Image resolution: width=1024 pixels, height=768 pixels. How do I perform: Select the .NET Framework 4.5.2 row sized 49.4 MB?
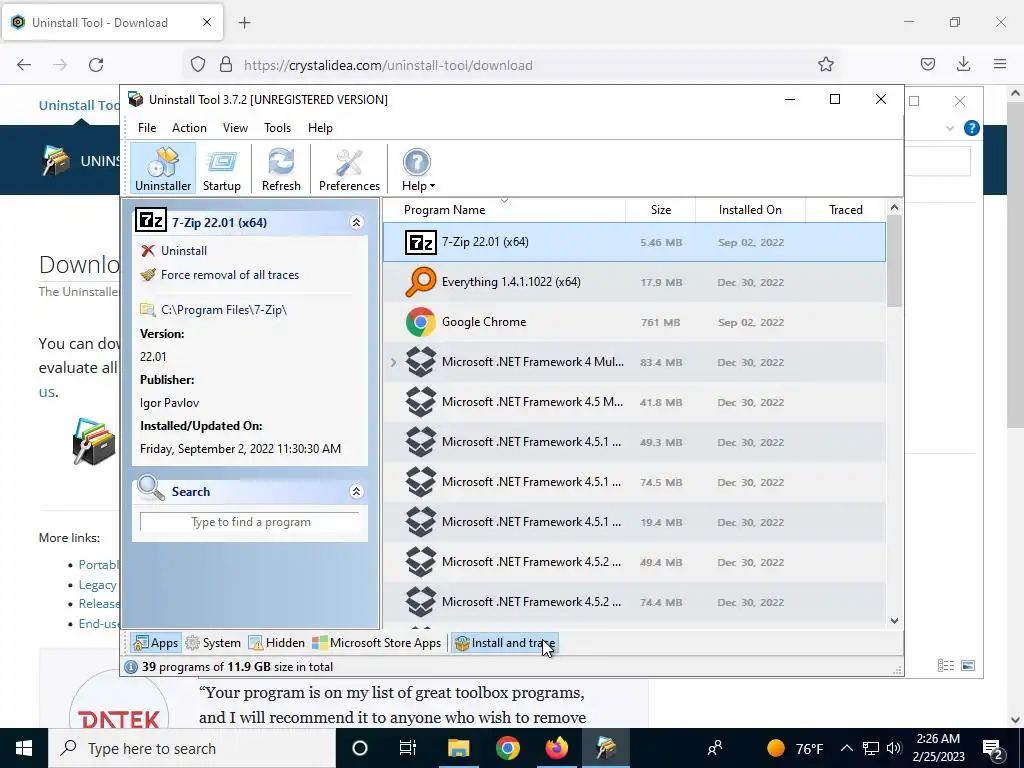point(634,562)
